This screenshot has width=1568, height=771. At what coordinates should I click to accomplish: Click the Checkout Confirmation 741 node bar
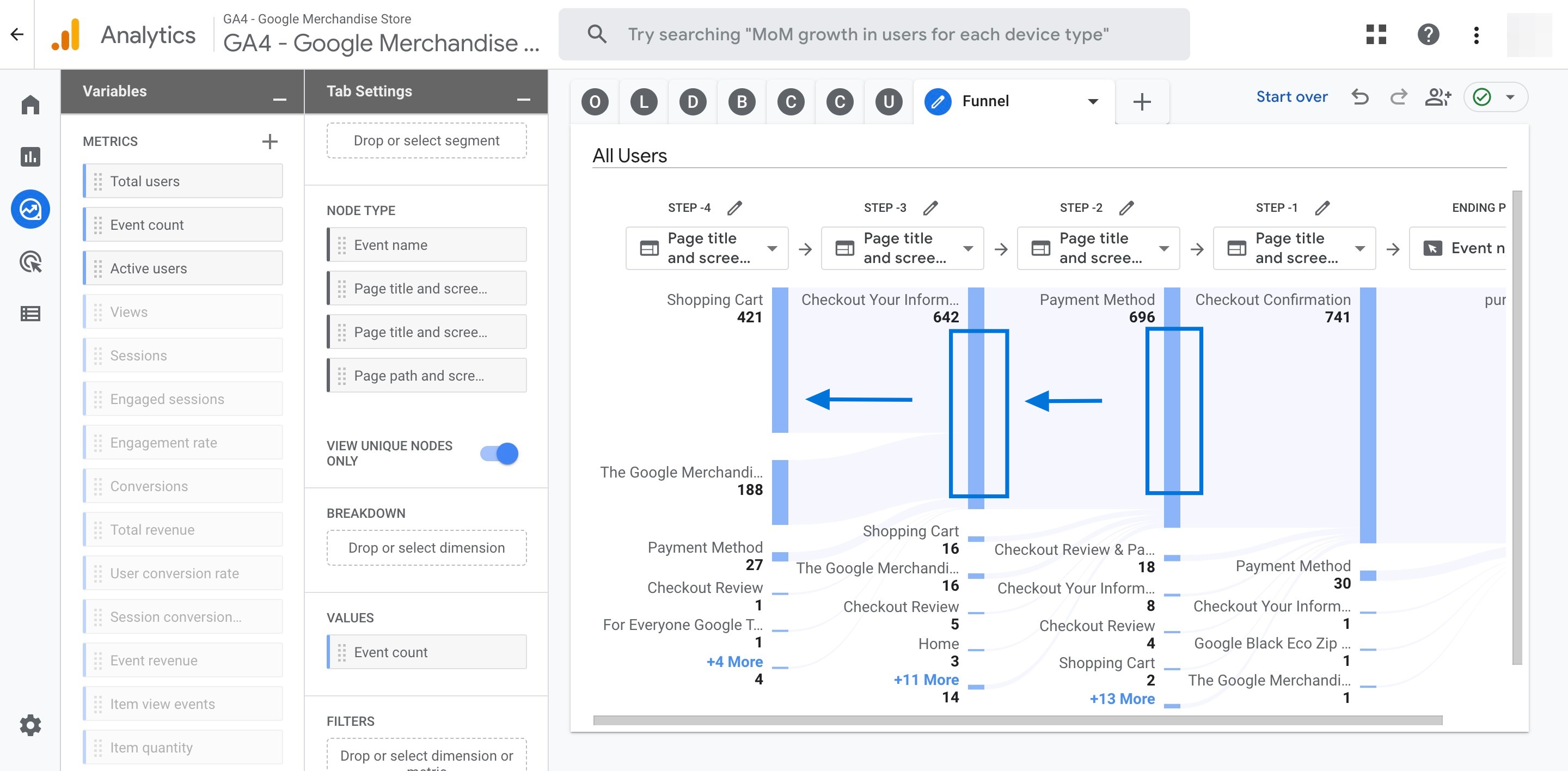[1368, 415]
